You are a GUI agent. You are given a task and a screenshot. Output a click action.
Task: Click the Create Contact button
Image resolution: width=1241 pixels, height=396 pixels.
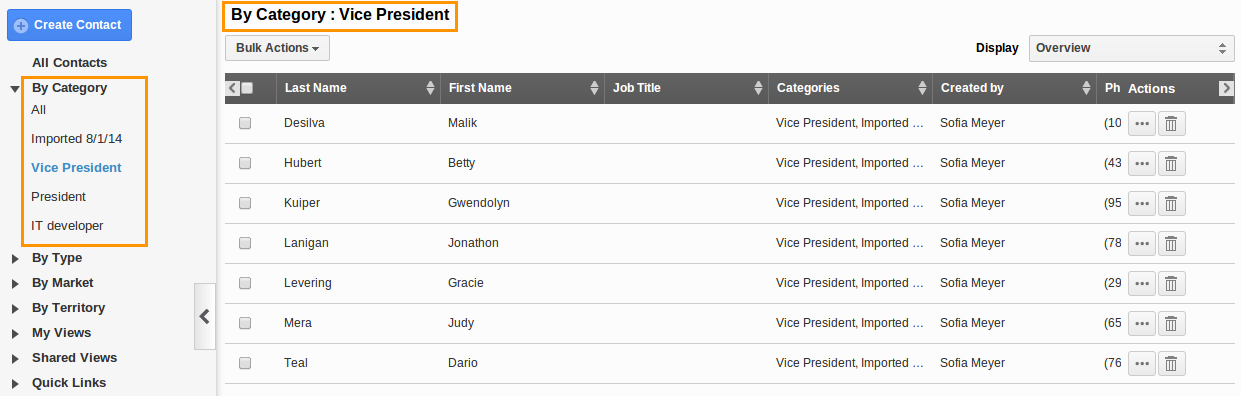tap(69, 25)
